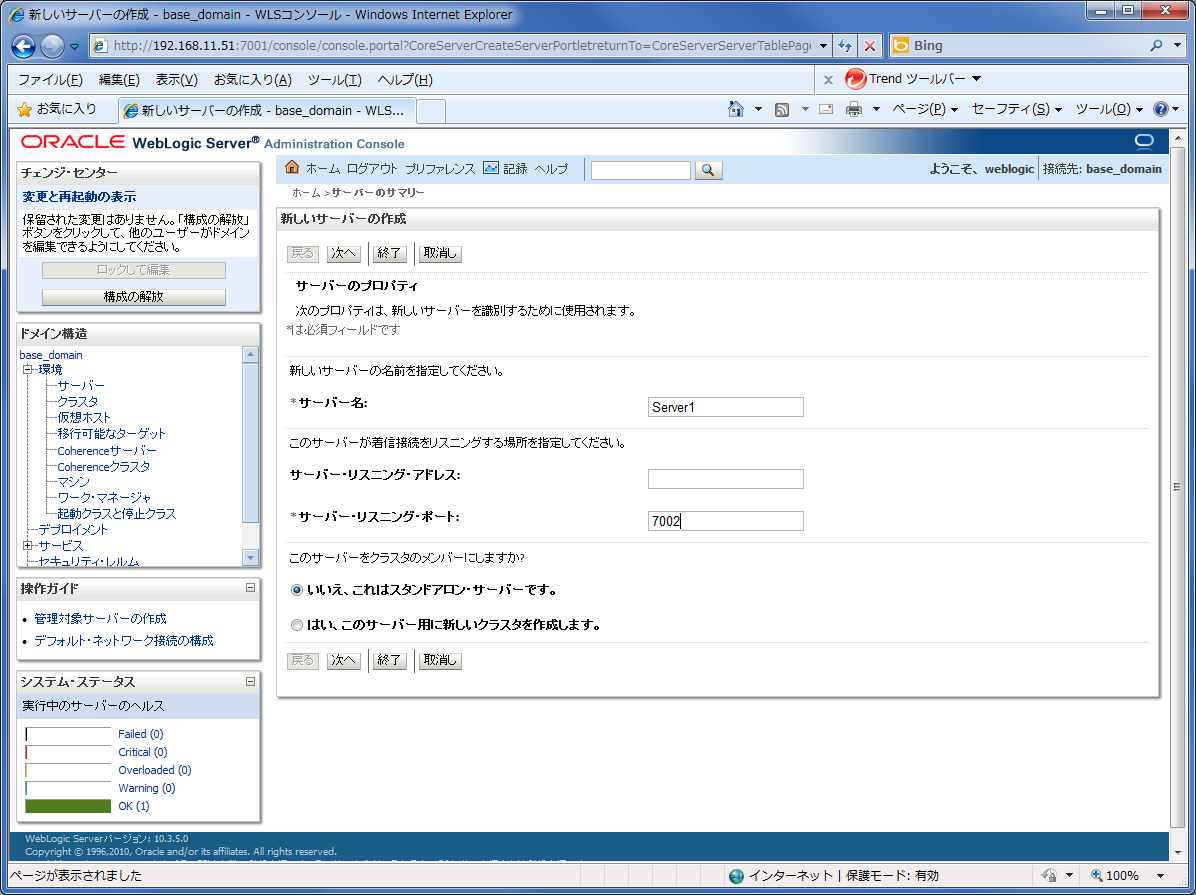Click the 構成の解放 button
The image size is (1196, 895).
click(133, 297)
